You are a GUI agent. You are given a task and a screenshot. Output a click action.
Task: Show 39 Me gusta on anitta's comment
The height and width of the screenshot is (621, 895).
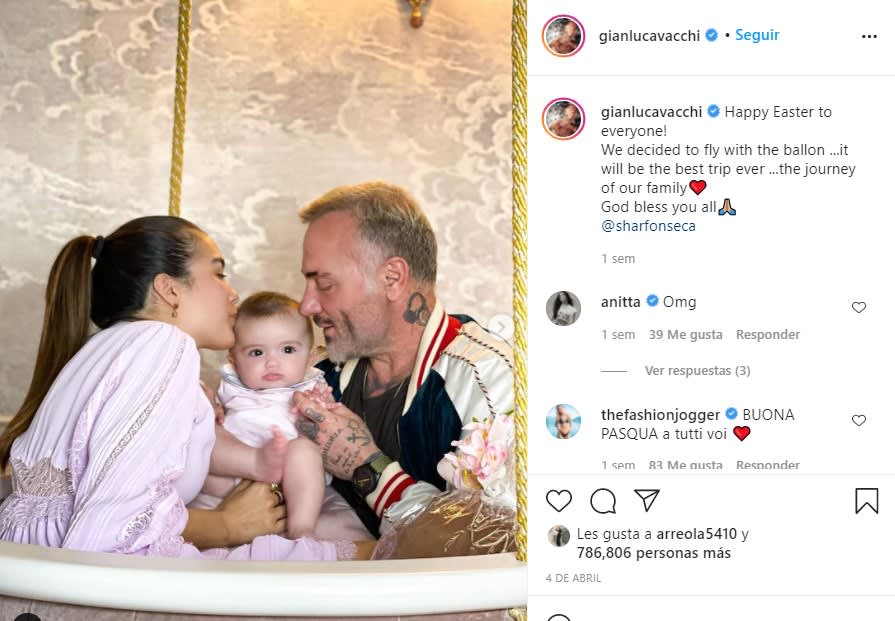tap(686, 334)
